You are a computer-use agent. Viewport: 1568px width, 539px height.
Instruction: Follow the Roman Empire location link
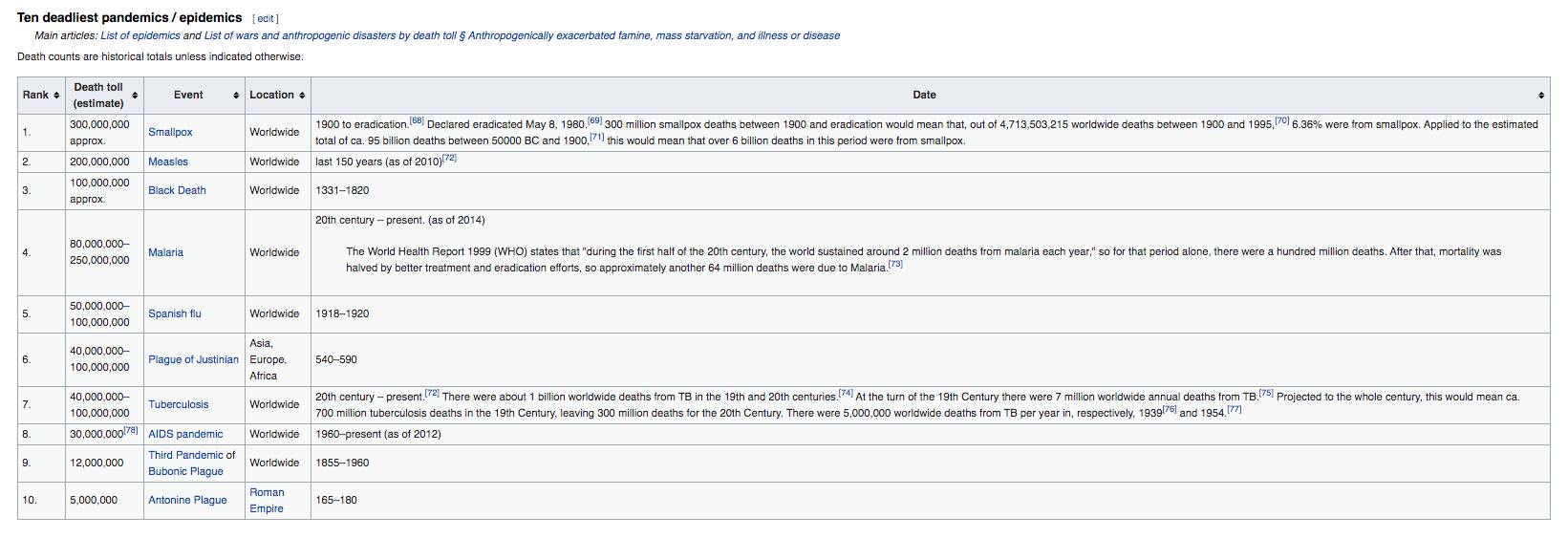[x=267, y=500]
